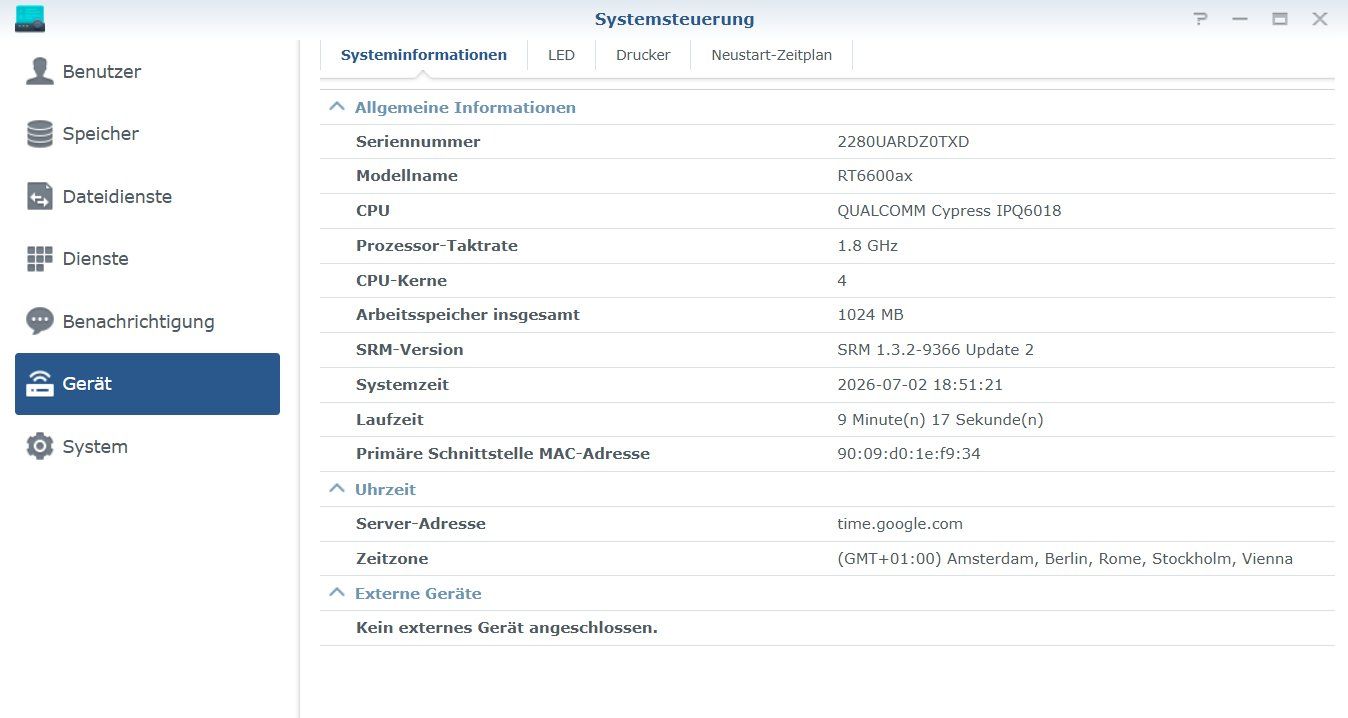Click Kein externes Gerät angeschlossen message
Image resolution: width=1348 pixels, height=718 pixels.
tap(507, 629)
